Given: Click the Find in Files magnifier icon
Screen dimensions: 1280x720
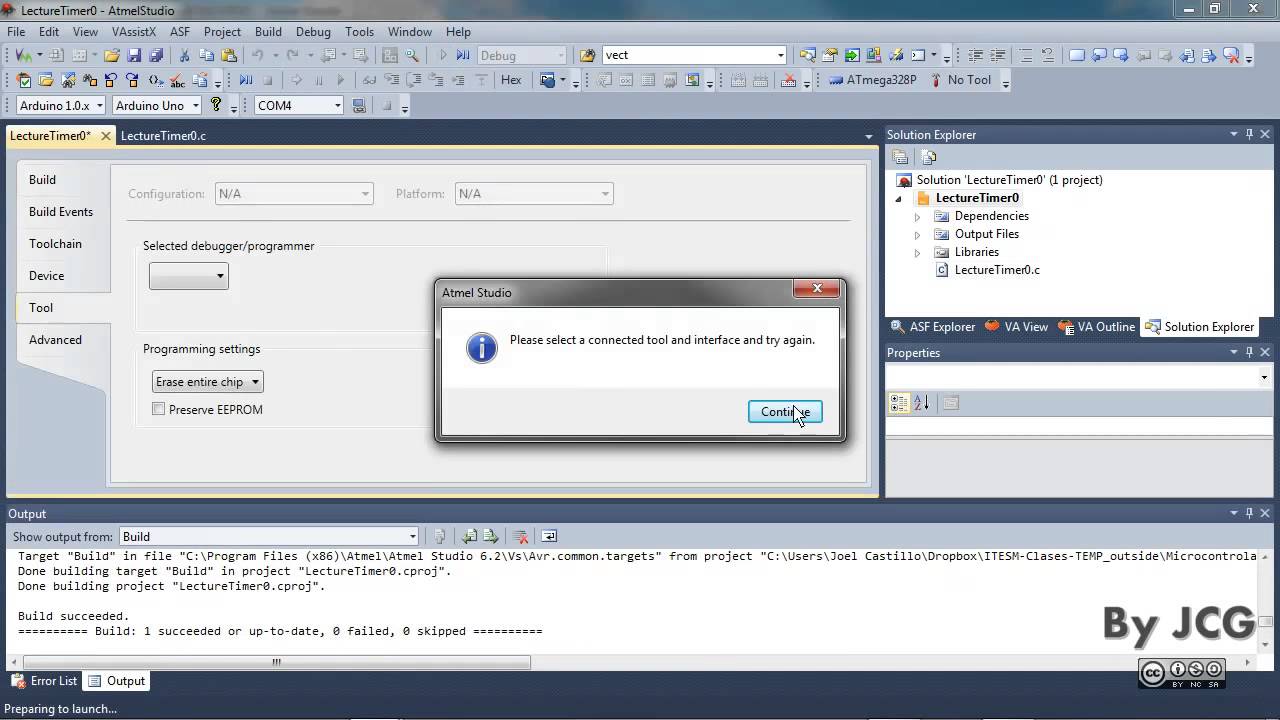Looking at the screenshot, I should (412, 55).
